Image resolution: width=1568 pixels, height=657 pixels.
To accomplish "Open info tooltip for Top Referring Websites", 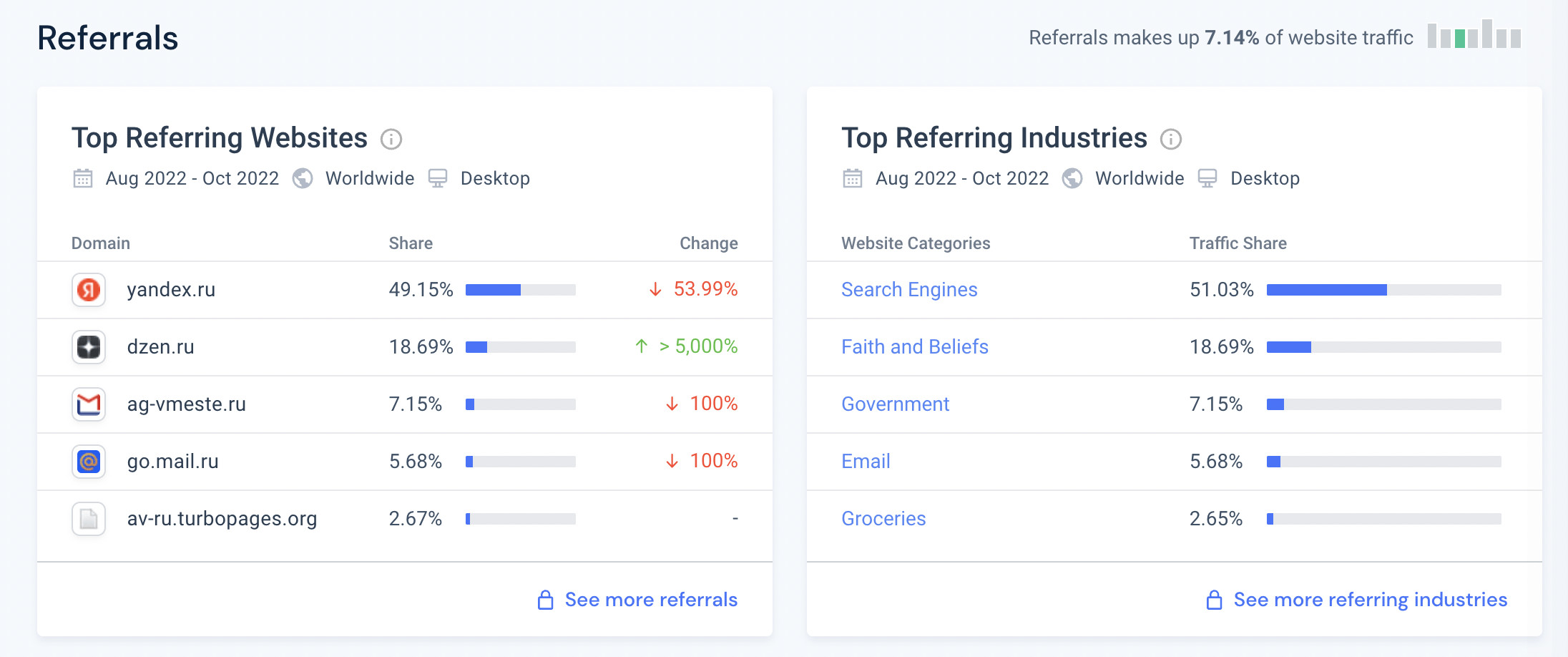I will pyautogui.click(x=391, y=139).
